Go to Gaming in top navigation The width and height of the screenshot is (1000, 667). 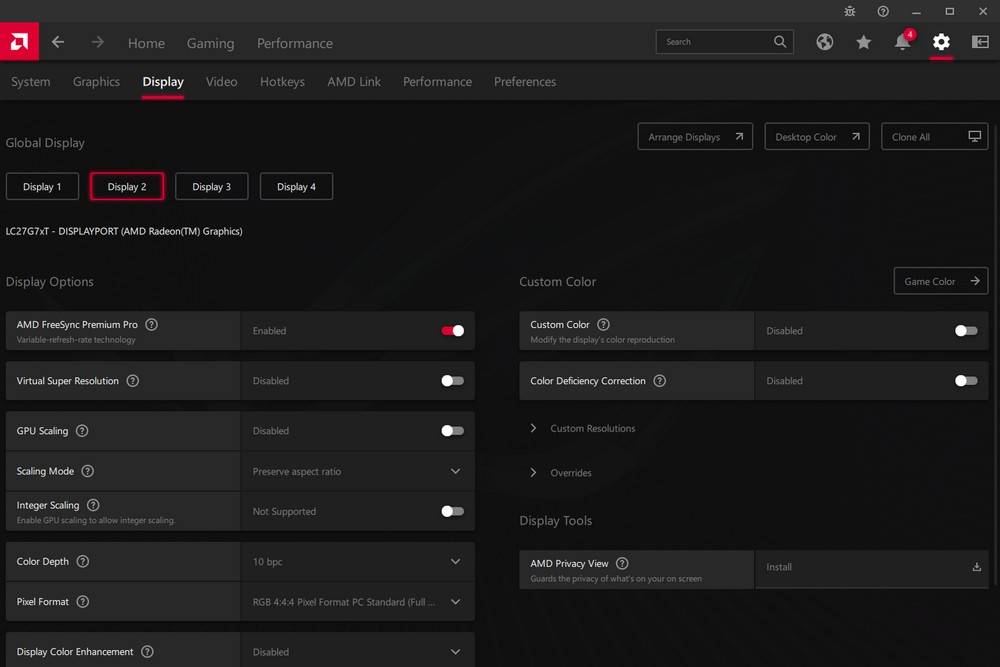210,43
